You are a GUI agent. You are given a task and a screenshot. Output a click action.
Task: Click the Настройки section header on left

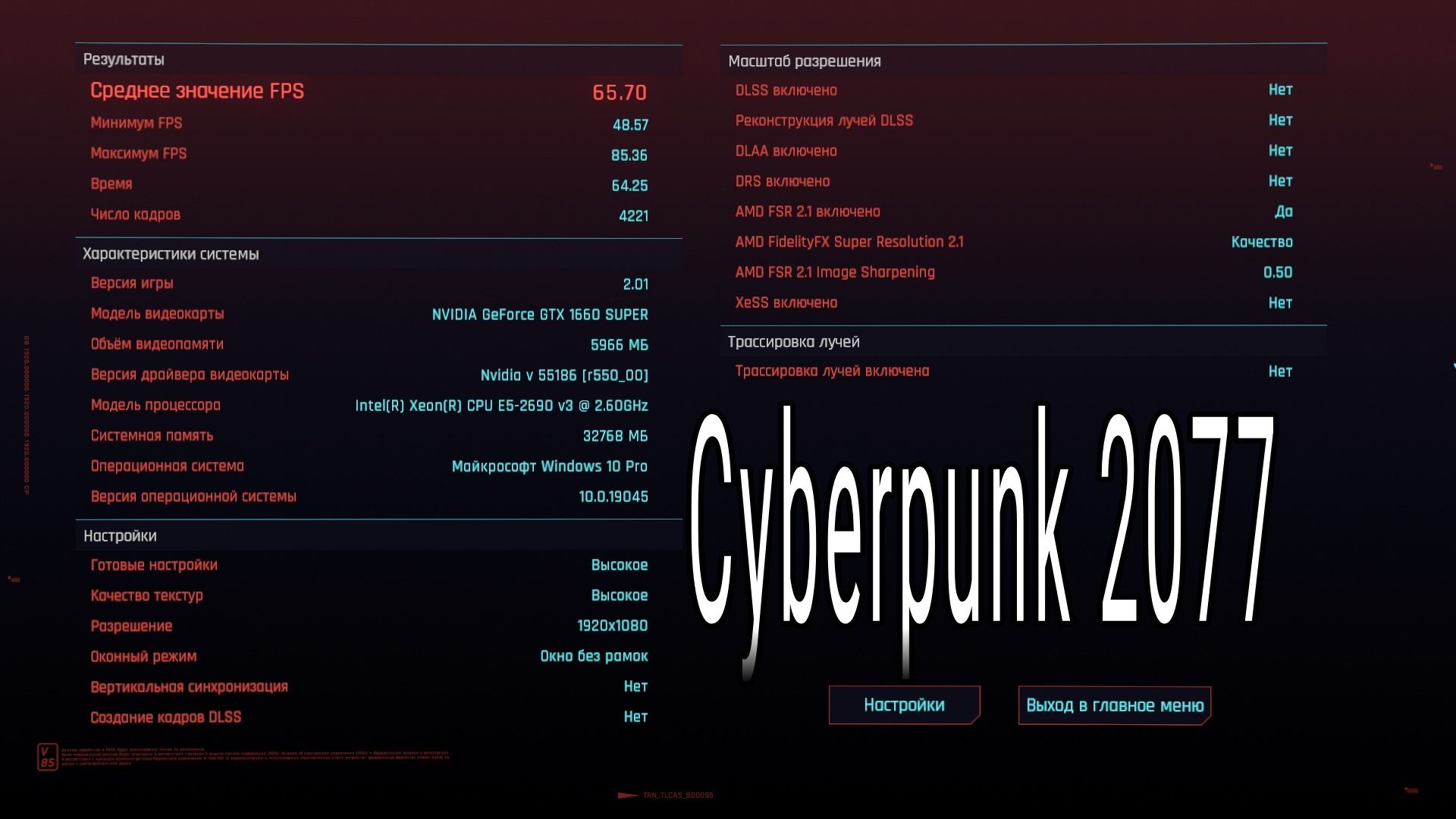click(x=120, y=536)
